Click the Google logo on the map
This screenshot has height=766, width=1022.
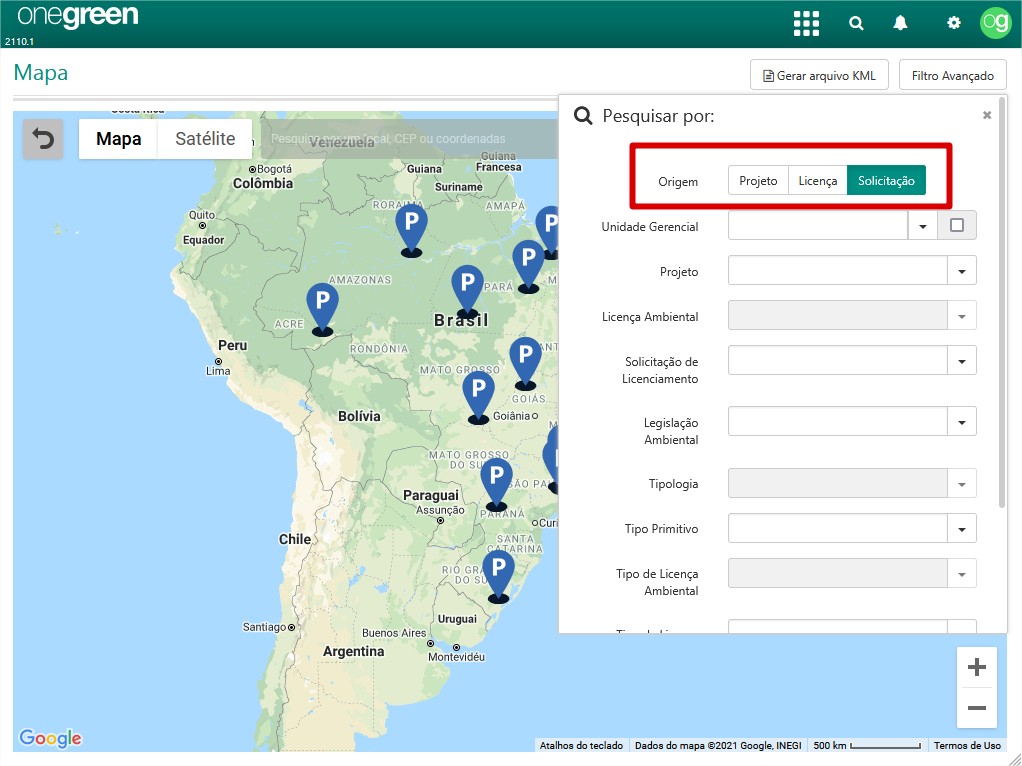50,738
